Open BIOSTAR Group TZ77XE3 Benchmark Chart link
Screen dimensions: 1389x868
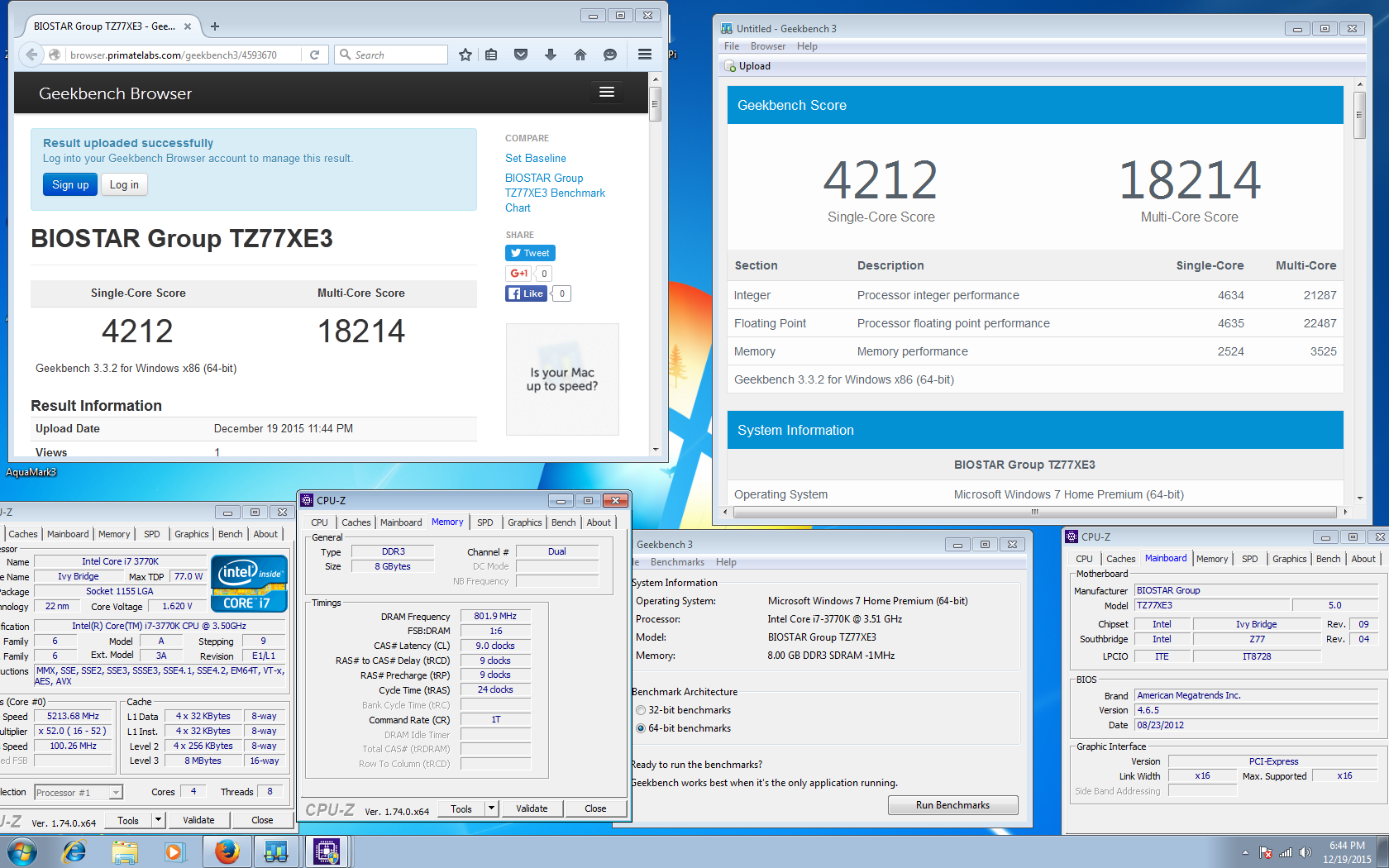click(x=555, y=193)
